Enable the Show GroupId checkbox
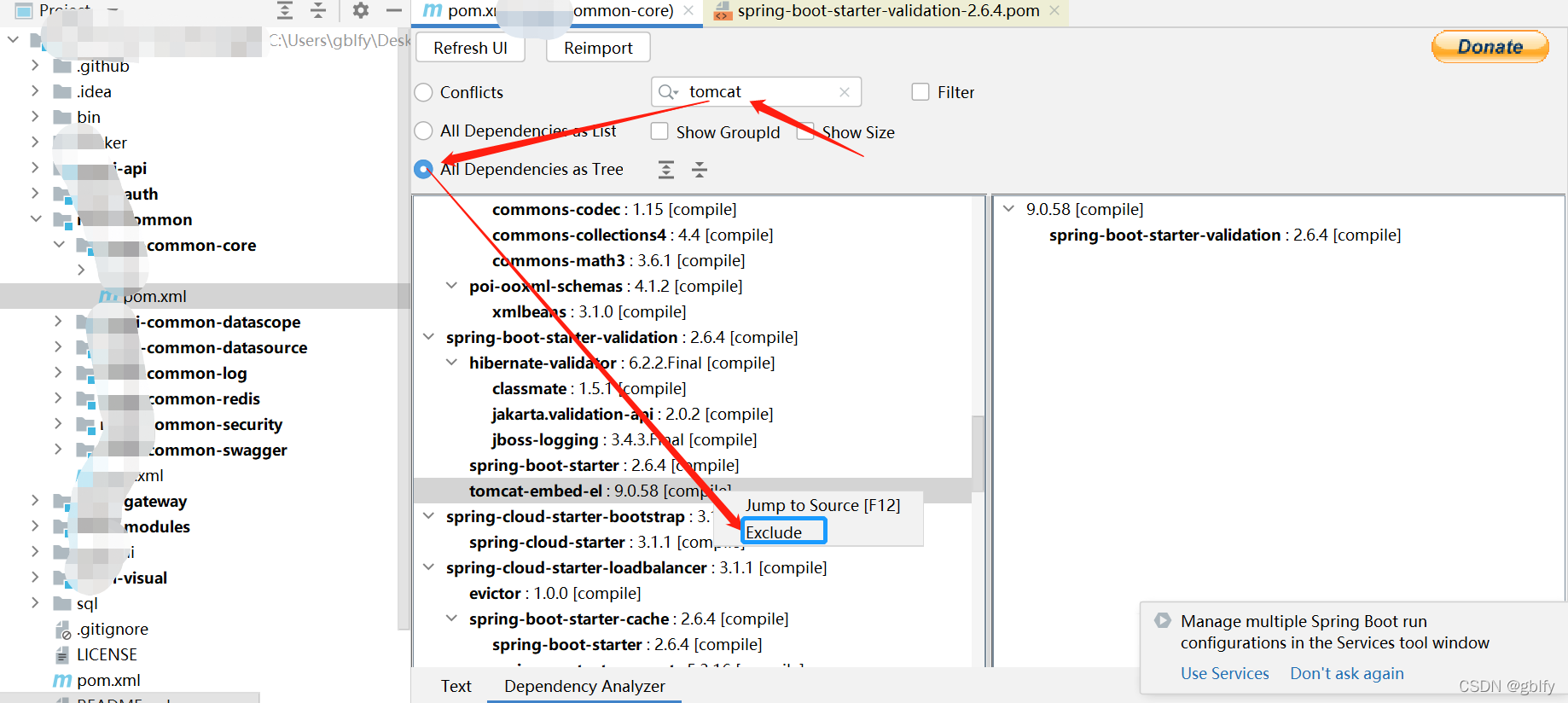The height and width of the screenshot is (703, 1568). 659,131
